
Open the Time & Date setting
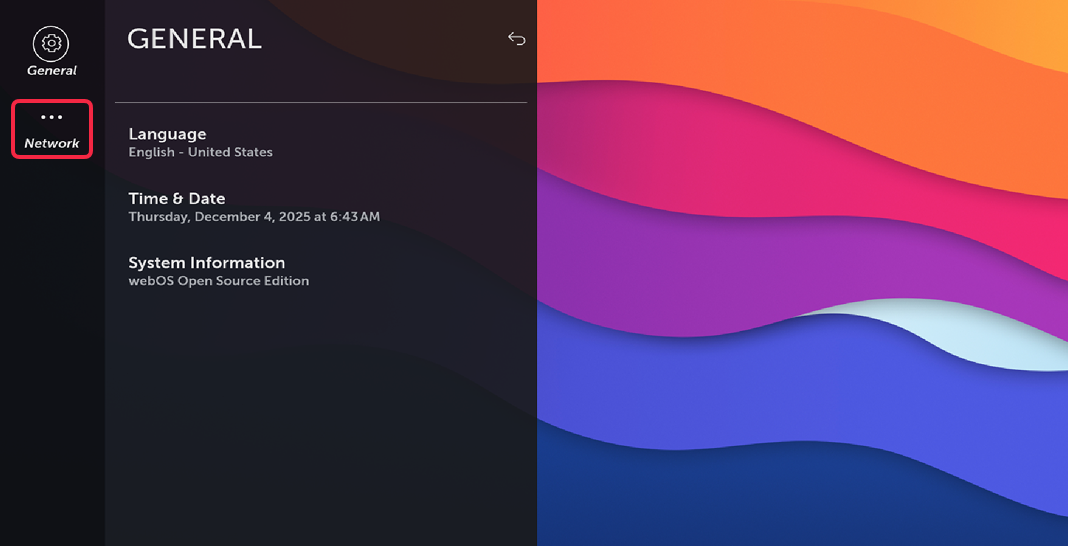(177, 198)
